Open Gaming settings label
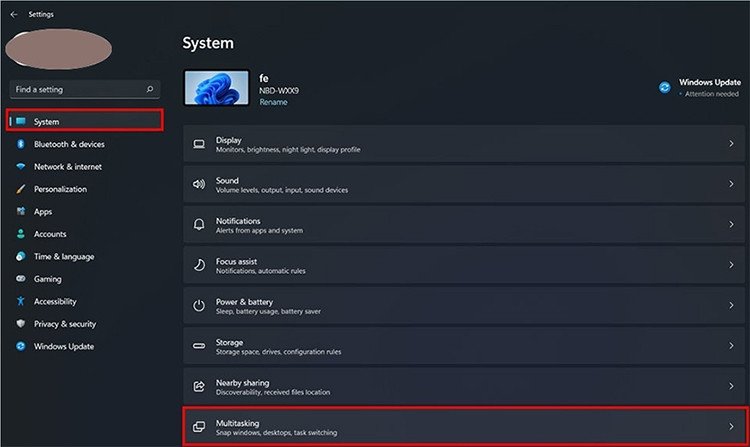 (x=47, y=279)
